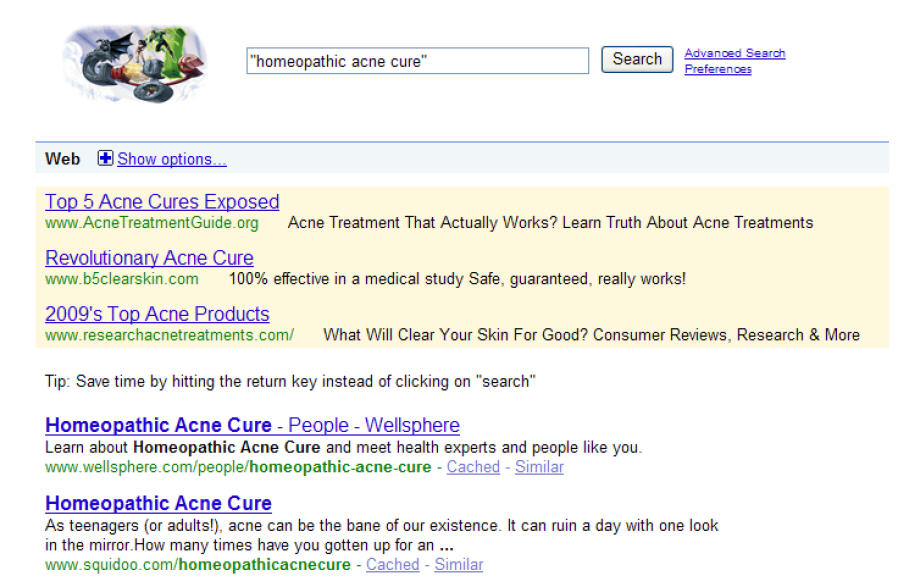Click the 'As teenagers (or adults!)' snippet text
This screenshot has width=905, height=581.
coord(382,535)
